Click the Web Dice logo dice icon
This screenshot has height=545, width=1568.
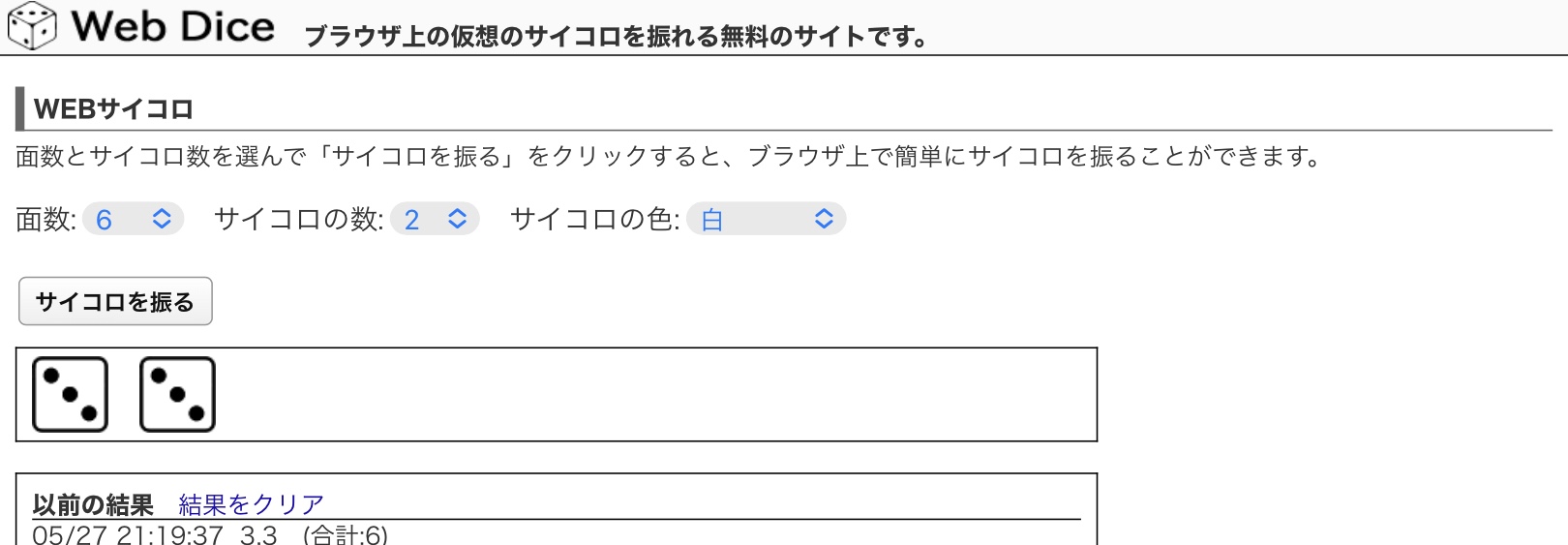point(32,26)
